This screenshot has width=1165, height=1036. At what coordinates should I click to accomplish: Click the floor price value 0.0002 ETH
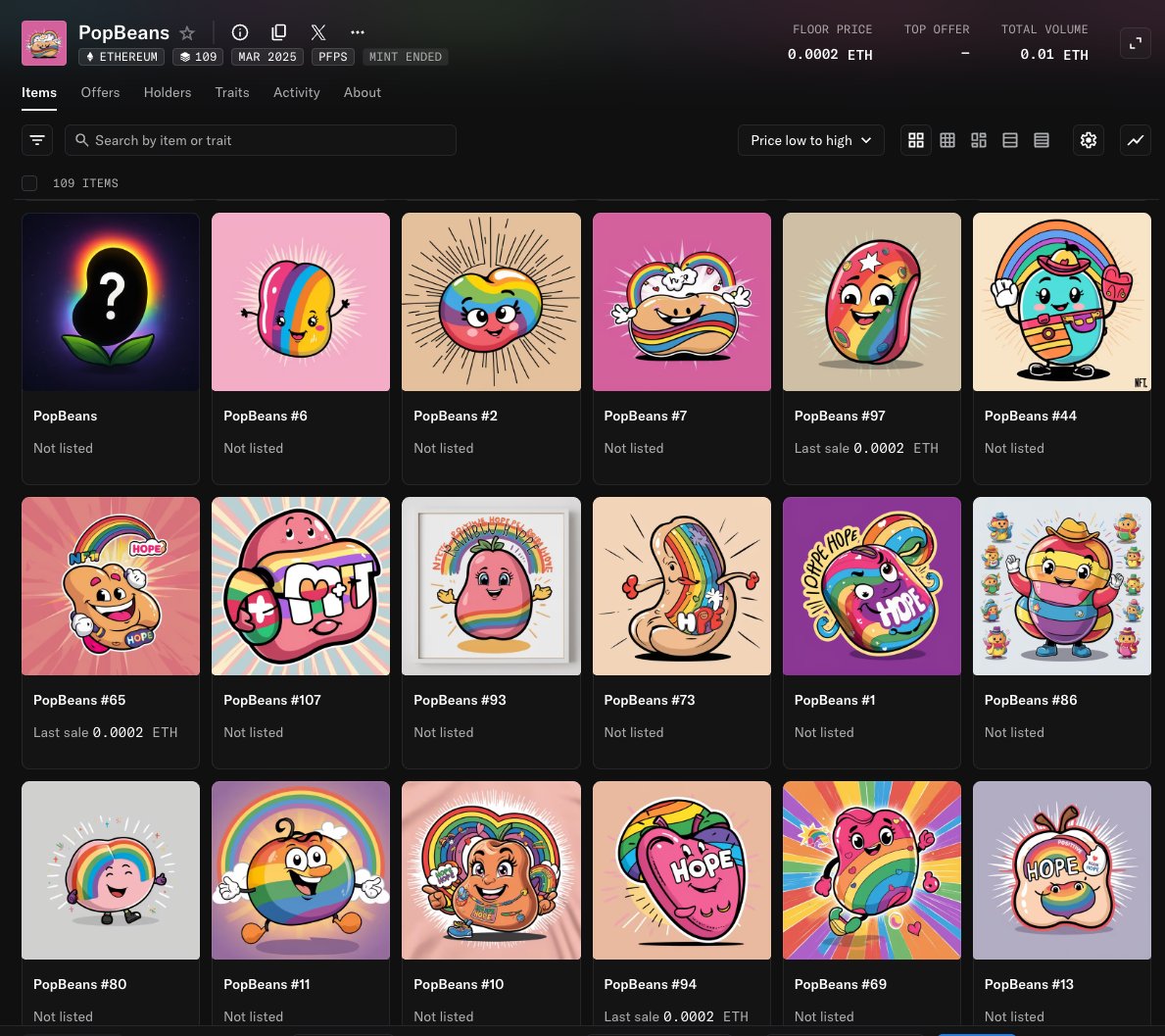pos(830,54)
